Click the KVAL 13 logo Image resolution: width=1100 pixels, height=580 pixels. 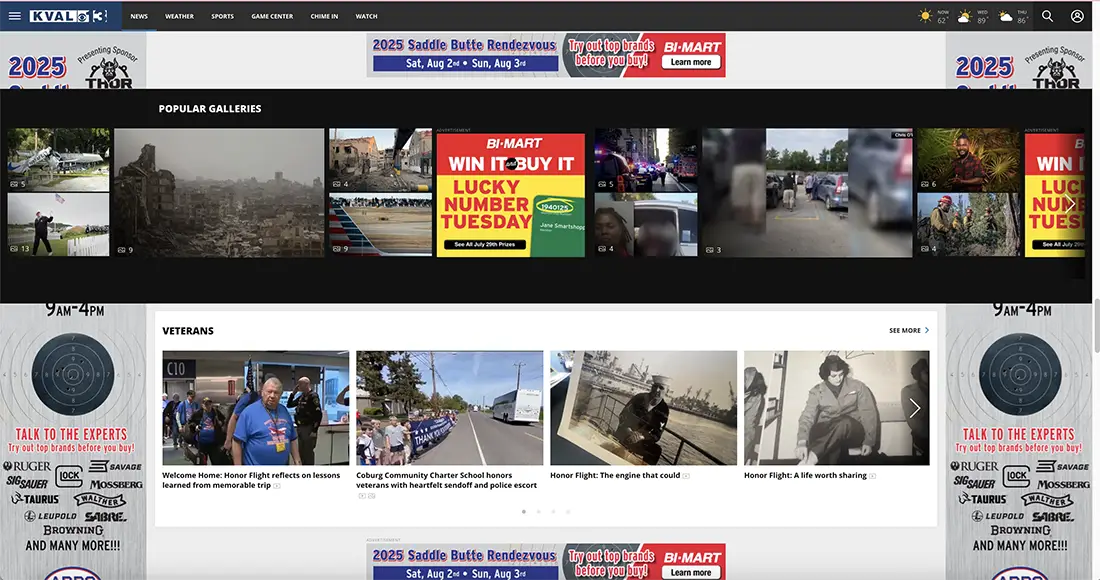click(69, 15)
